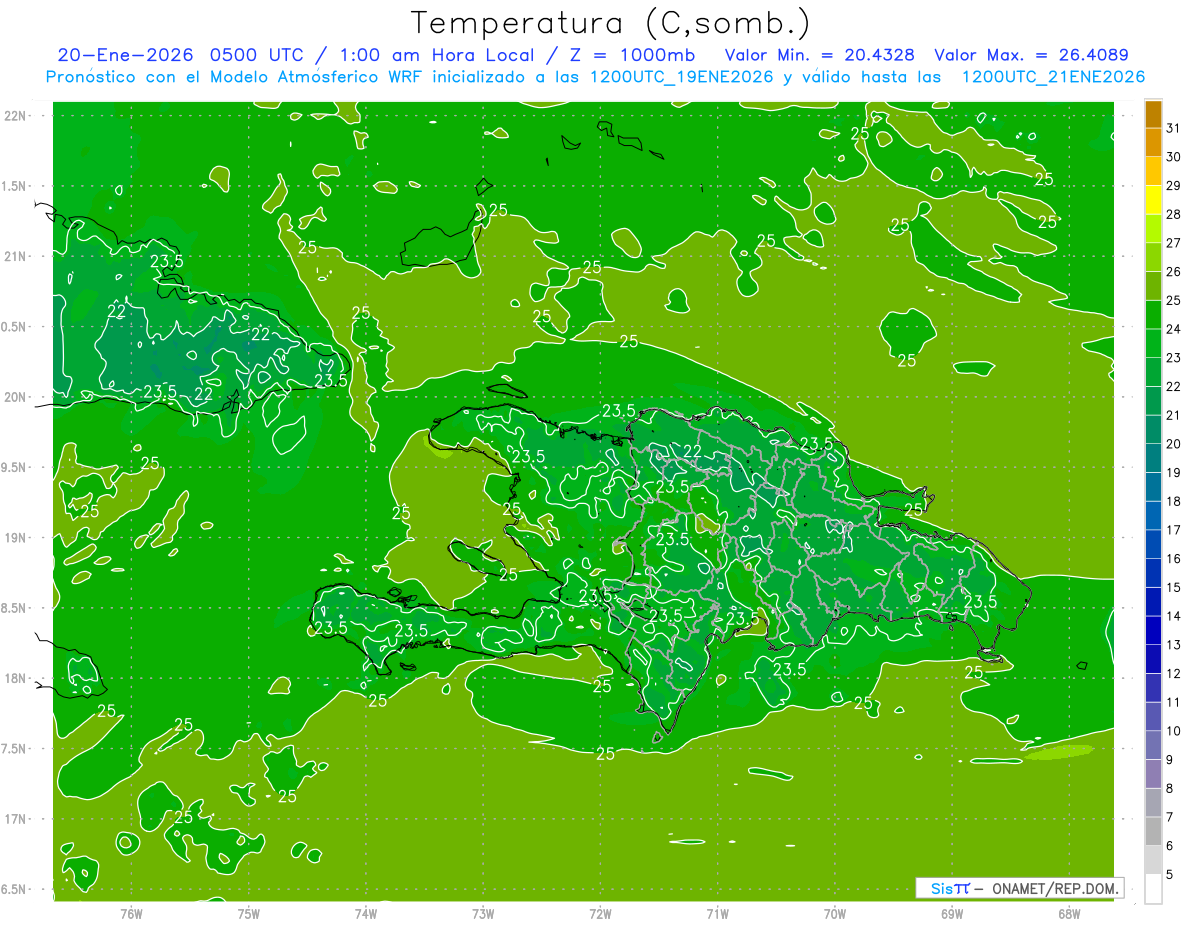
Task: Click the "68W" longitude axis label
Action: (1069, 913)
